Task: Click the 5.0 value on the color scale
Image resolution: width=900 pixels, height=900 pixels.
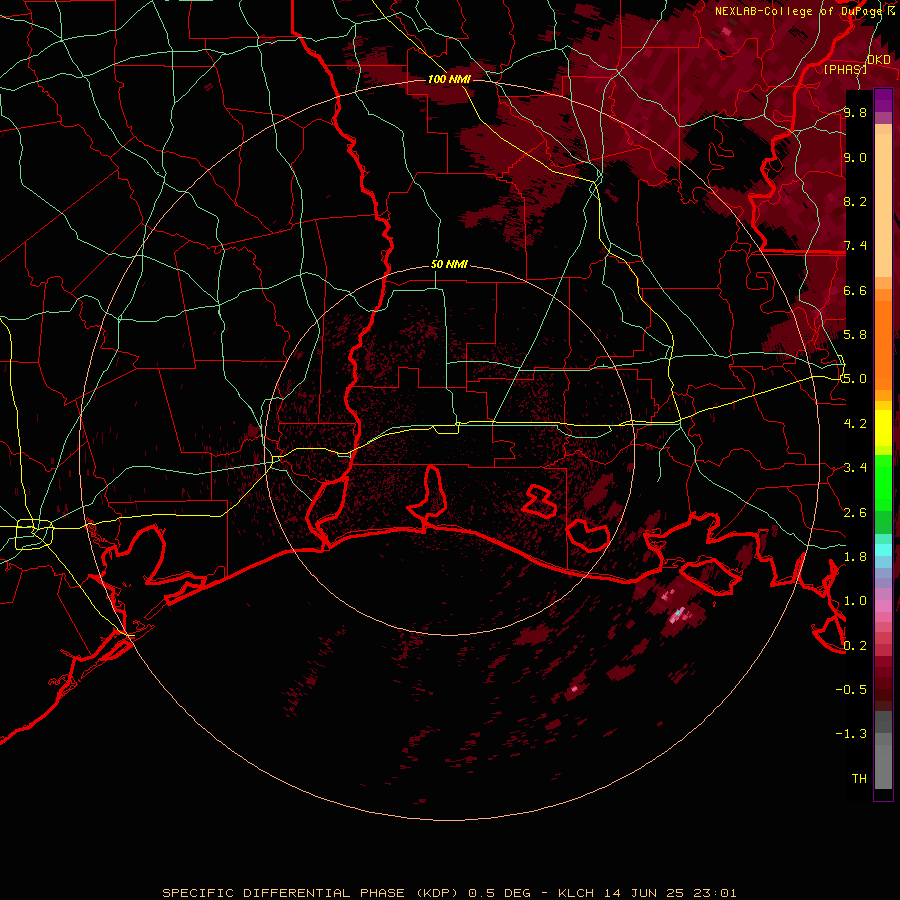Action: coord(855,379)
